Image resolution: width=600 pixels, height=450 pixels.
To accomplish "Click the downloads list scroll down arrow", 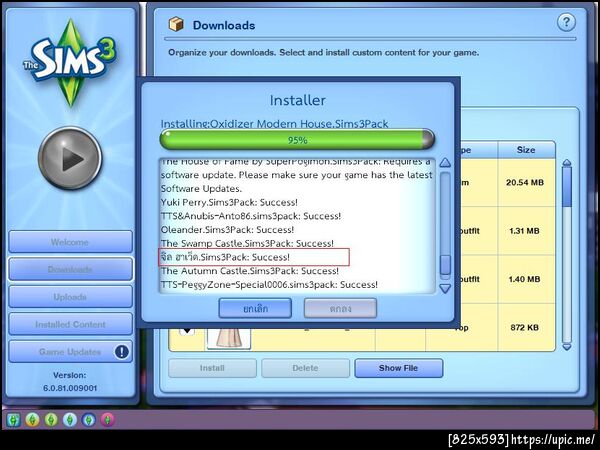I will pyautogui.click(x=567, y=347).
